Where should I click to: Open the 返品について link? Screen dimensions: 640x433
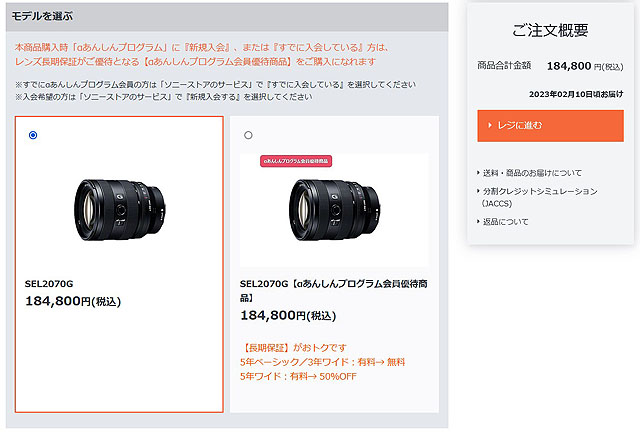click(x=506, y=222)
